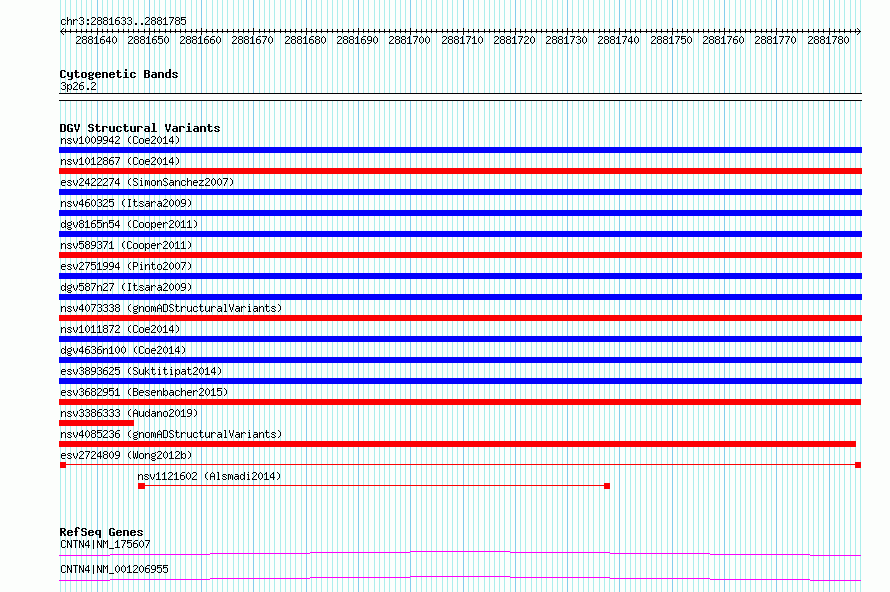Click the red bar under nsv1012867

pyautogui.click(x=460, y=171)
